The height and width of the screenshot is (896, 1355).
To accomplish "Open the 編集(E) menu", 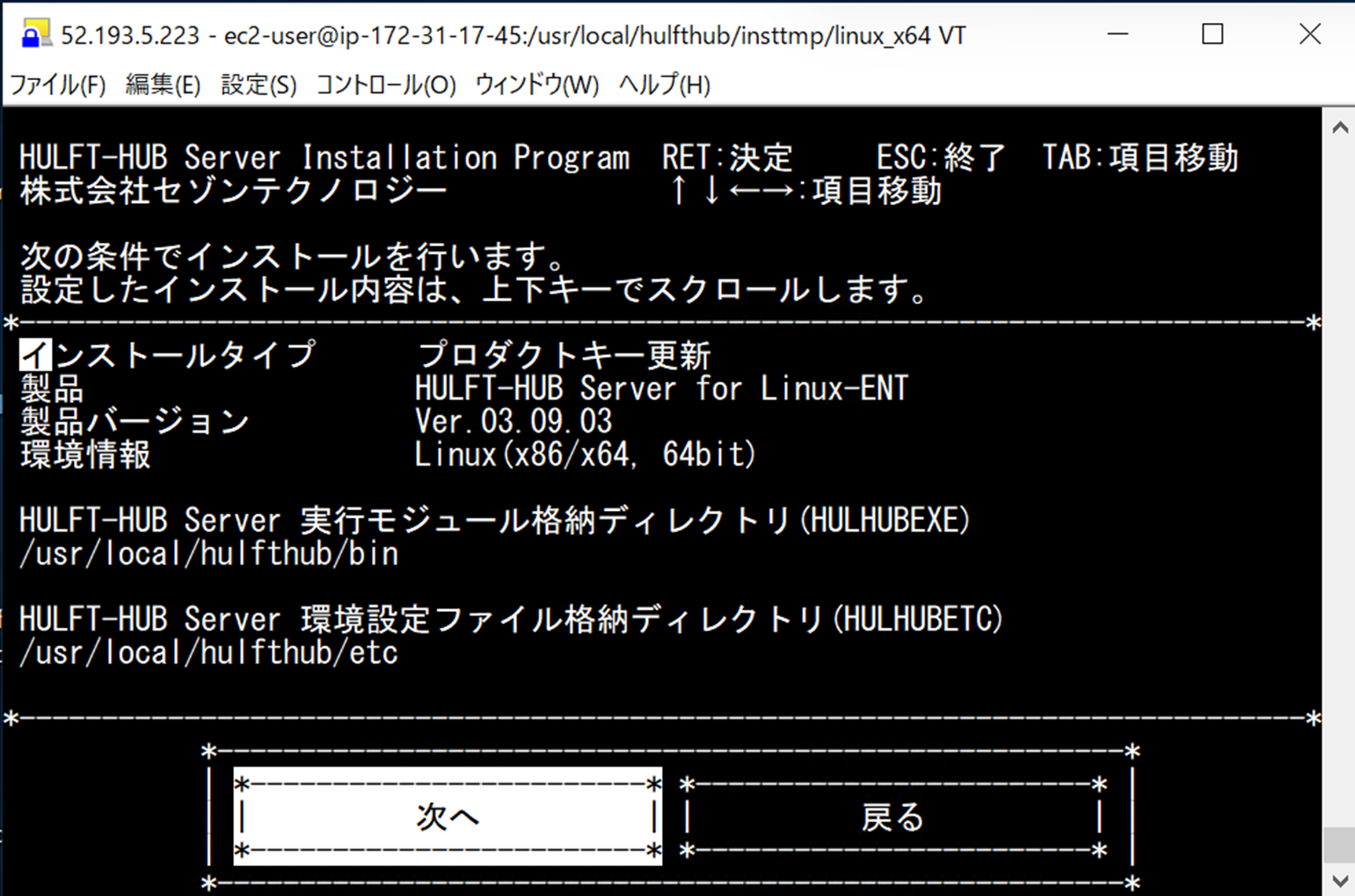I will (163, 85).
